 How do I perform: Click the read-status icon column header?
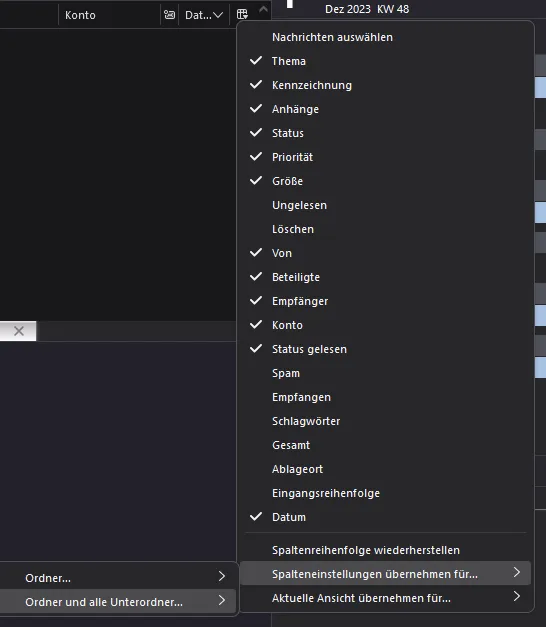point(170,15)
